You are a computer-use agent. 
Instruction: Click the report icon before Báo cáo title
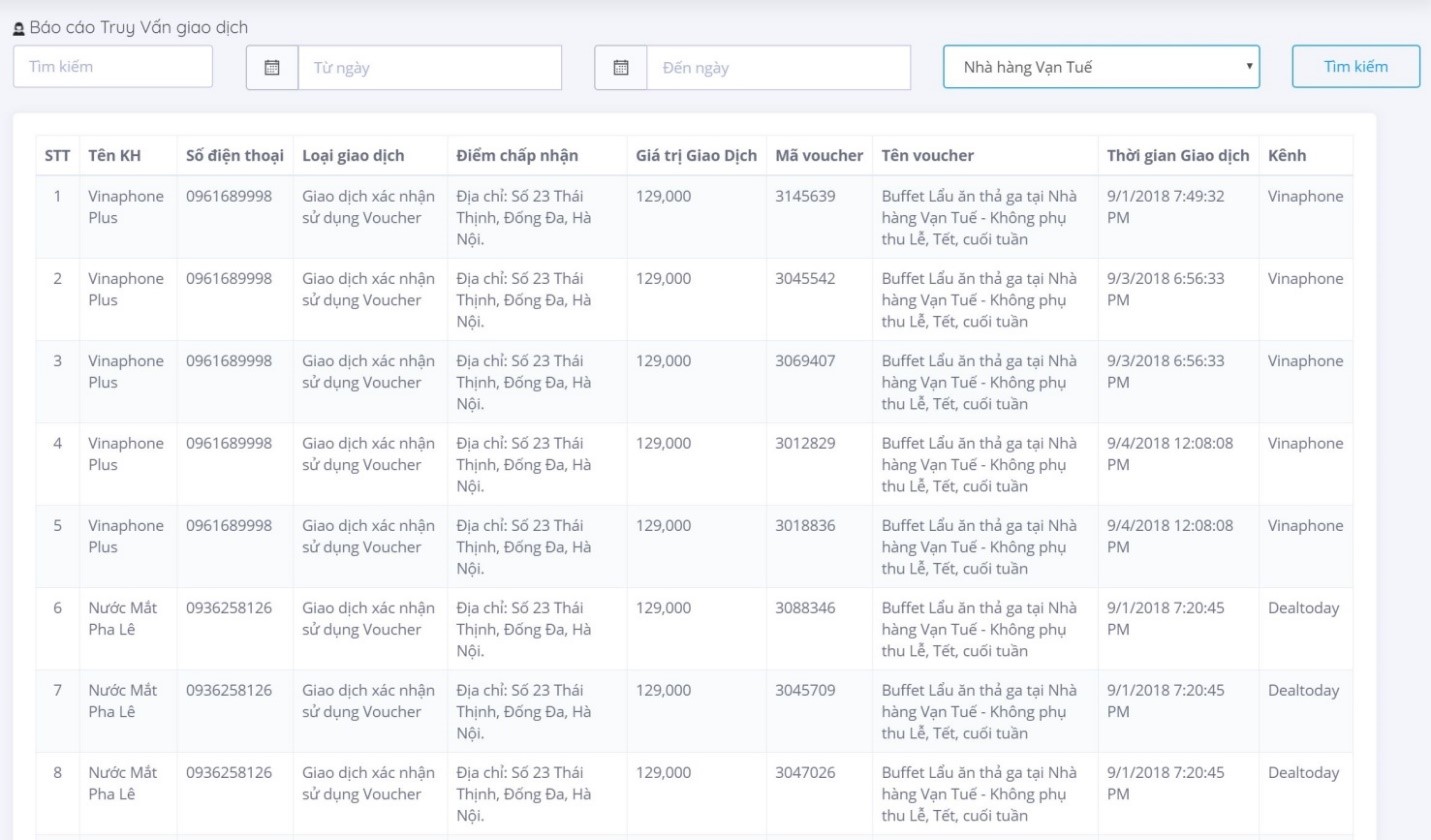(x=18, y=28)
